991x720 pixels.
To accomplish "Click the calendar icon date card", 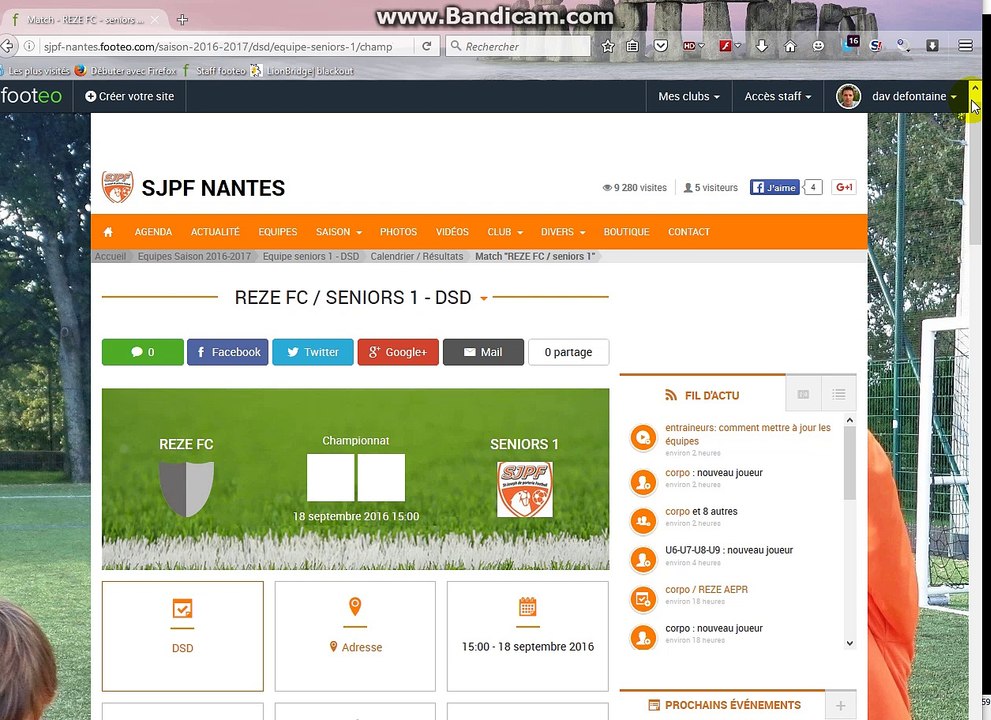I will tap(528, 636).
